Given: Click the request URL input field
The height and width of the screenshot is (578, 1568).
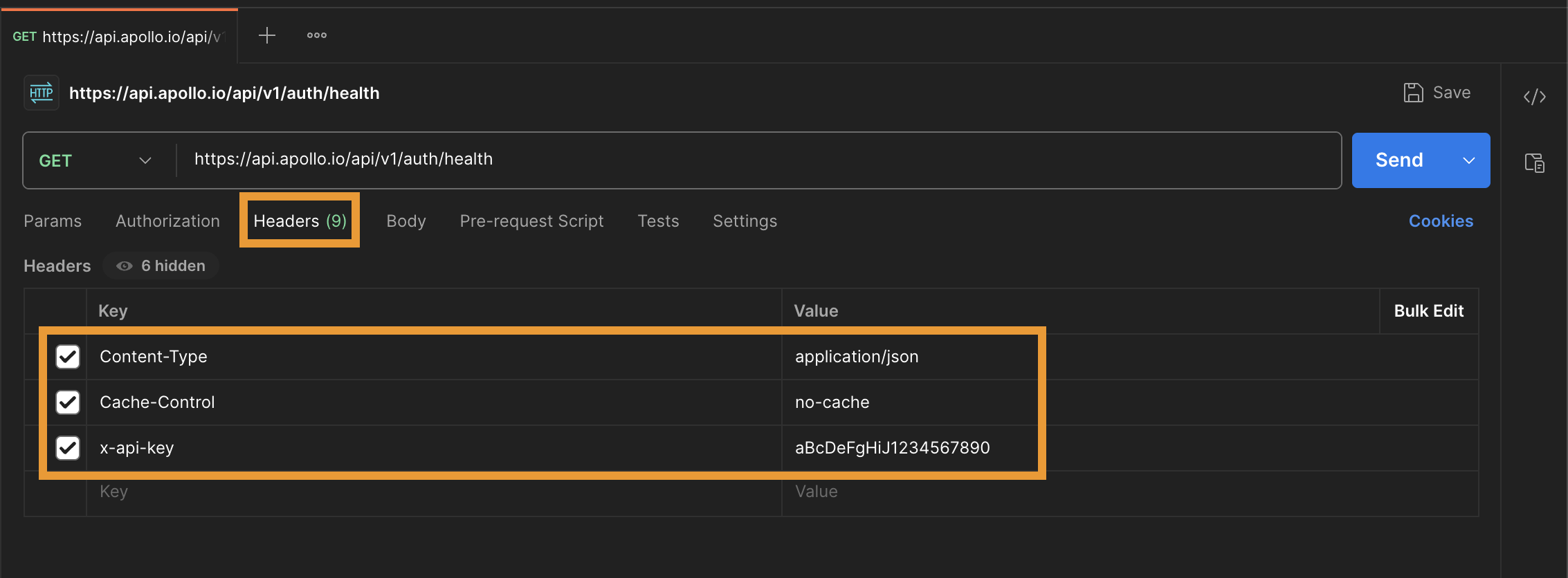Looking at the screenshot, I should tap(758, 160).
